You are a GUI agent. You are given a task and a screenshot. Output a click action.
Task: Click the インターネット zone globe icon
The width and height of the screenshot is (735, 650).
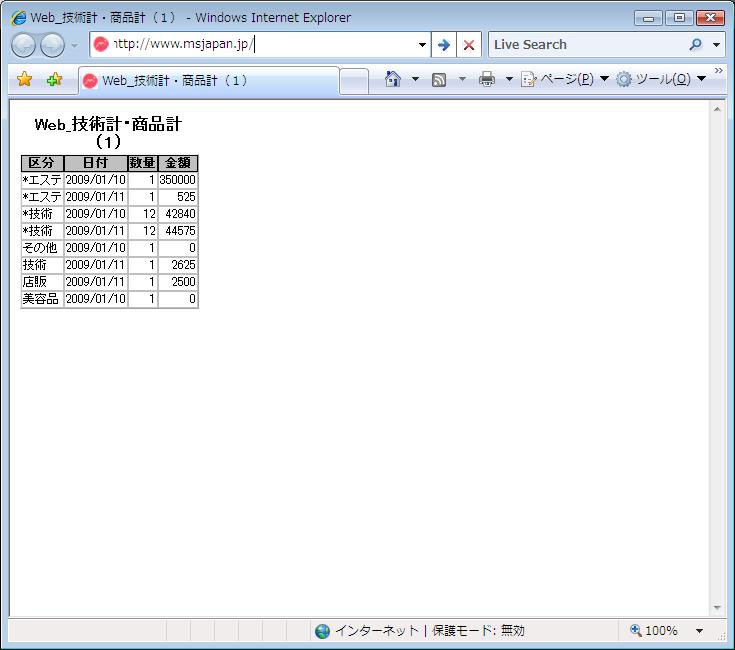pyautogui.click(x=322, y=631)
